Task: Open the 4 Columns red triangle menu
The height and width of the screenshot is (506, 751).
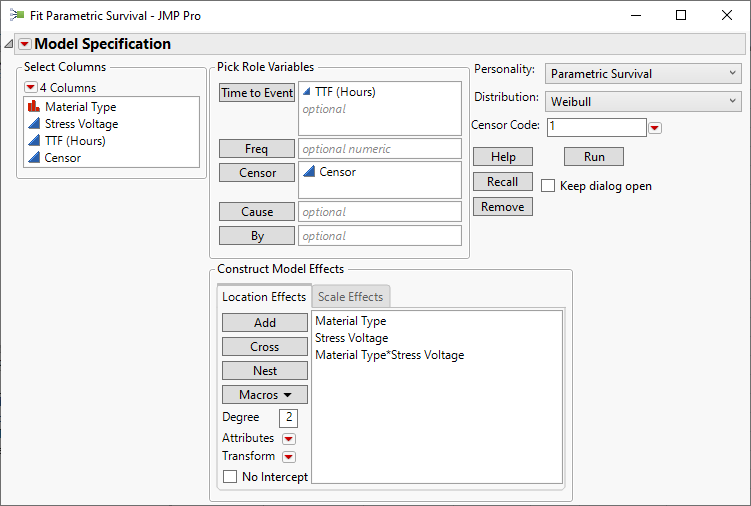Action: [31, 88]
